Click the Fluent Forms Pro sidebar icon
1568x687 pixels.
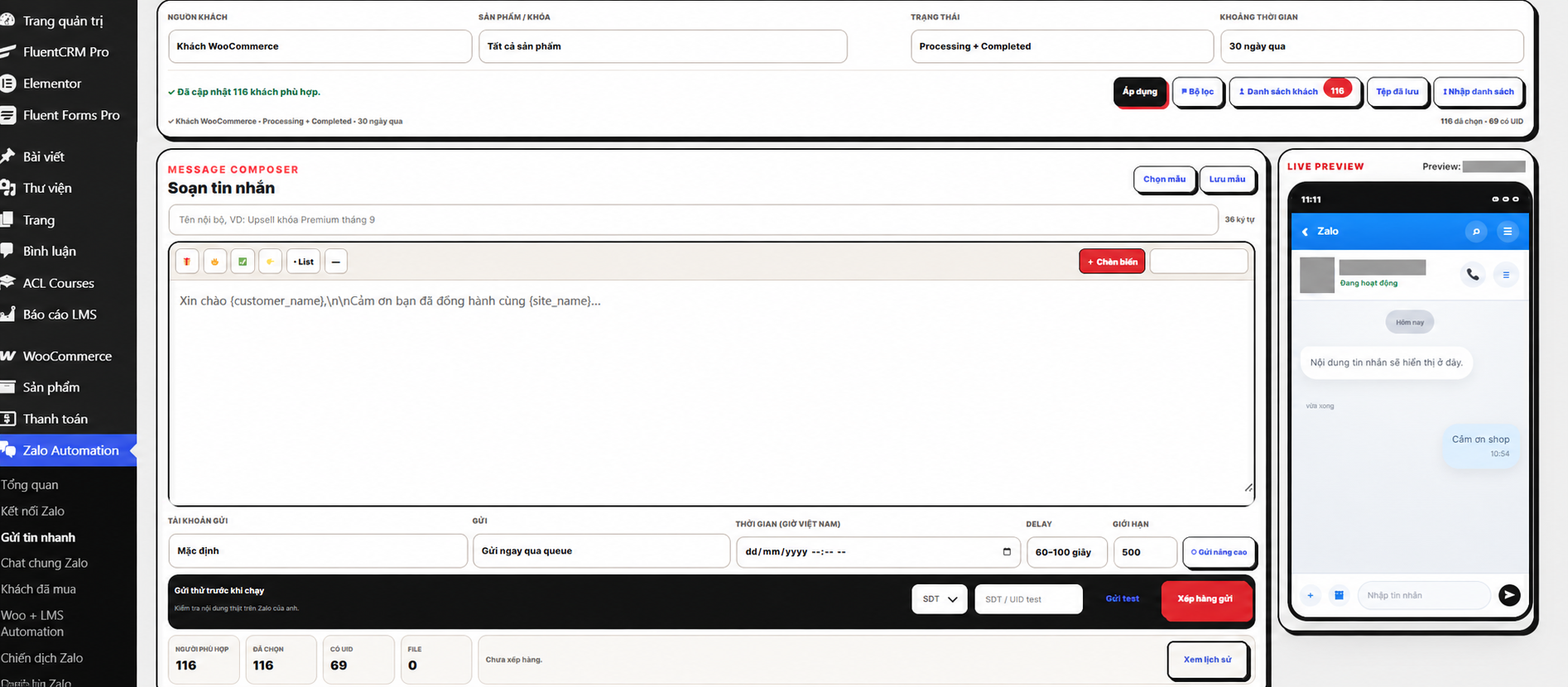(8, 115)
